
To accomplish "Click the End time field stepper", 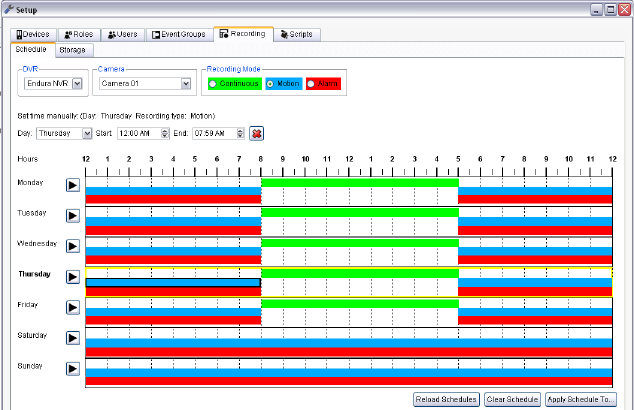I will [x=239, y=133].
